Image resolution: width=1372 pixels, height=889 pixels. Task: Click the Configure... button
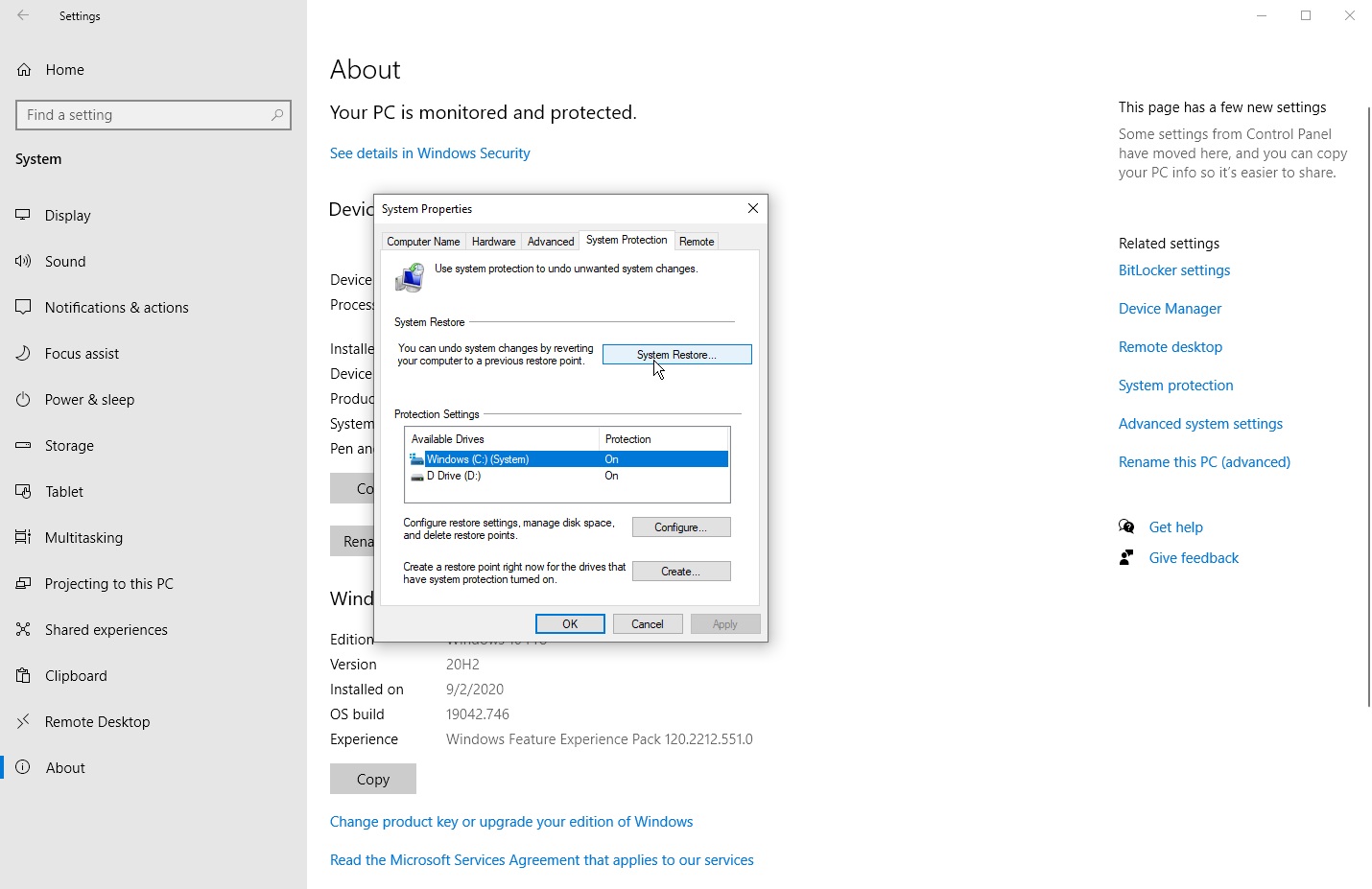[681, 527]
